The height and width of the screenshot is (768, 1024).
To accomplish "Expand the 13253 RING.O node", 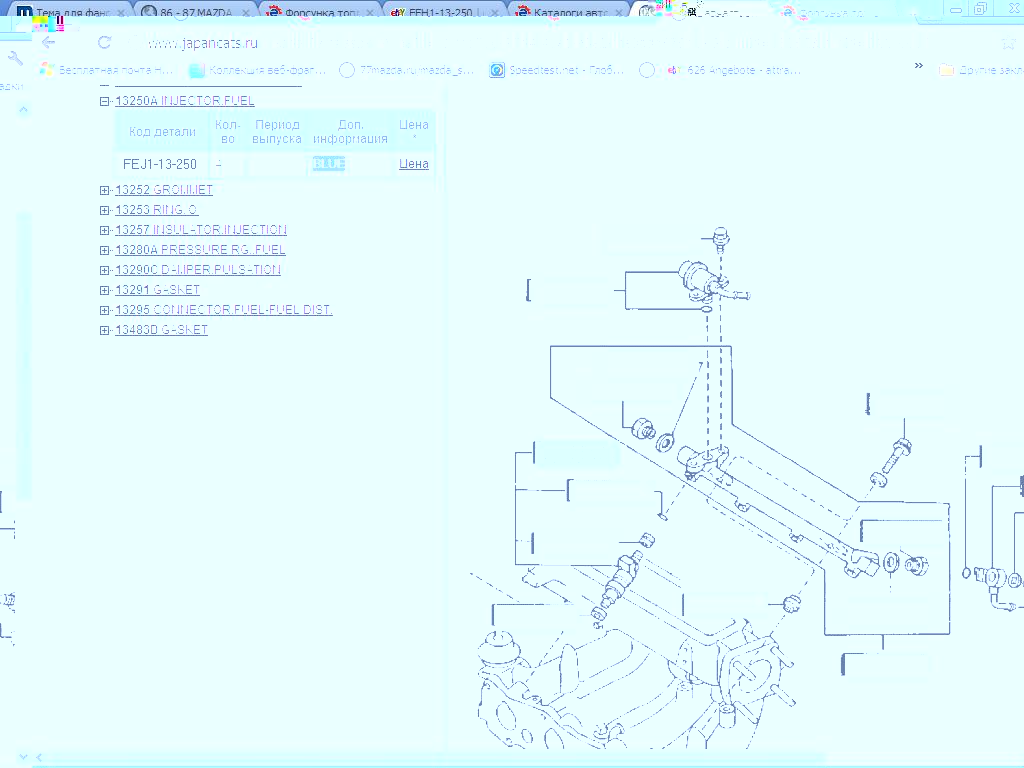I will pyautogui.click(x=105, y=210).
